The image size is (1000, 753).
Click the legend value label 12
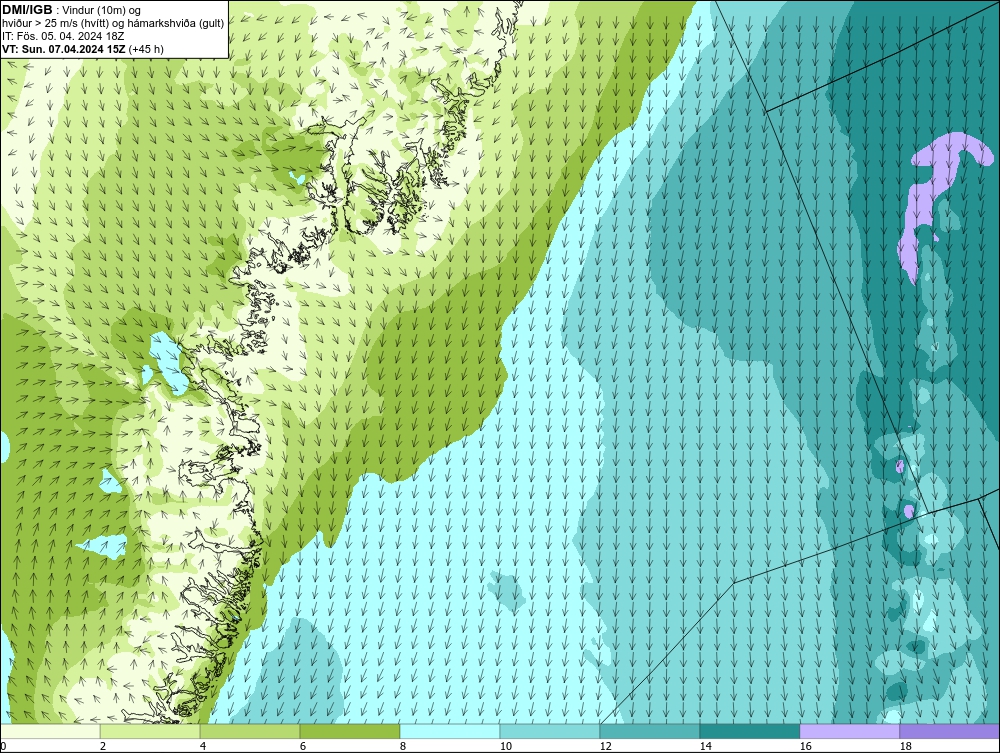pyautogui.click(x=605, y=747)
